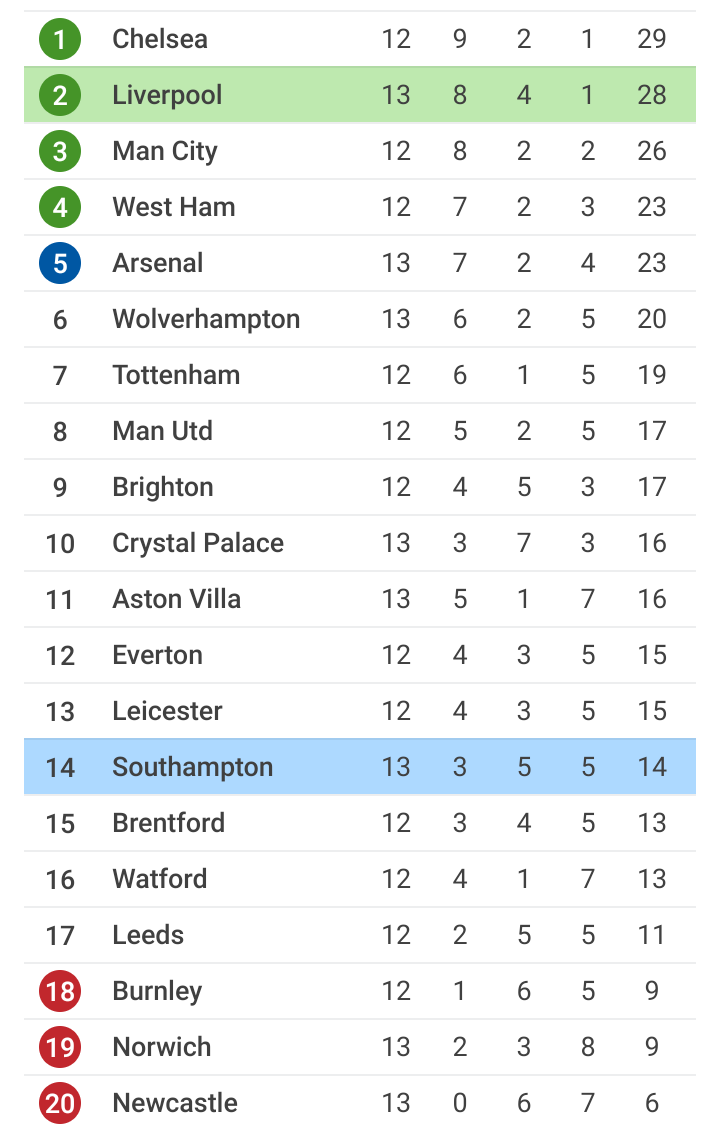Click the green position 4 badge for West Ham
This screenshot has width=720, height=1124.
coord(60,207)
